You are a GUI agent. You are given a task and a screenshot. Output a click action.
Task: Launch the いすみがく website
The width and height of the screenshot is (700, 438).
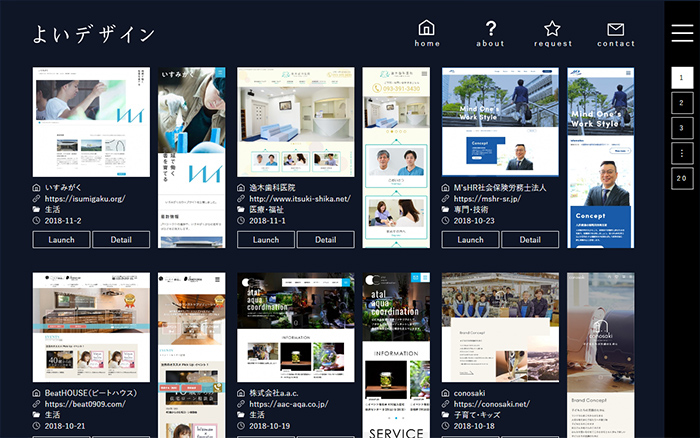(x=62, y=240)
